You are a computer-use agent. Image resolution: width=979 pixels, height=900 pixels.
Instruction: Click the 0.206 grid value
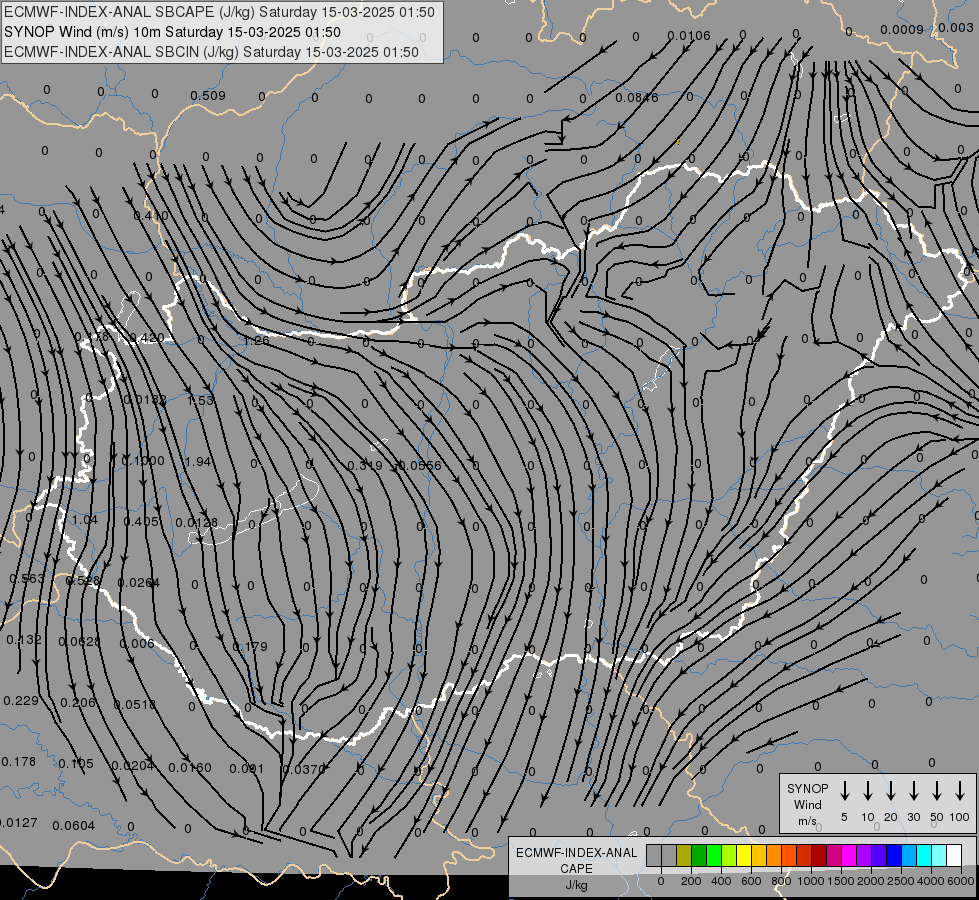(x=78, y=703)
